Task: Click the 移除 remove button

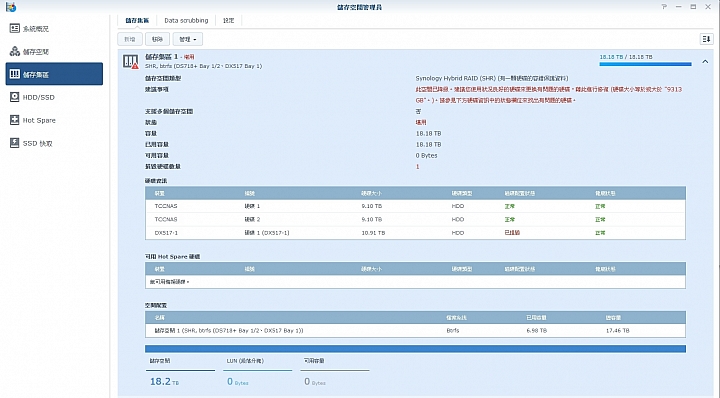Action: pos(158,39)
